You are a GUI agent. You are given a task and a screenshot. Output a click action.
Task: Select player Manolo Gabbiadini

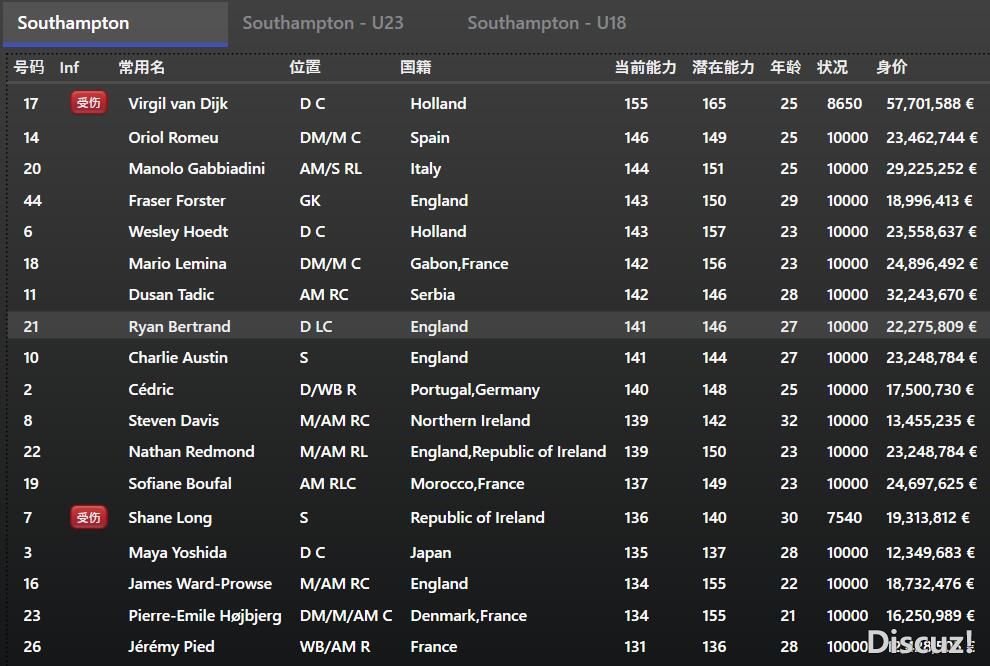[196, 169]
